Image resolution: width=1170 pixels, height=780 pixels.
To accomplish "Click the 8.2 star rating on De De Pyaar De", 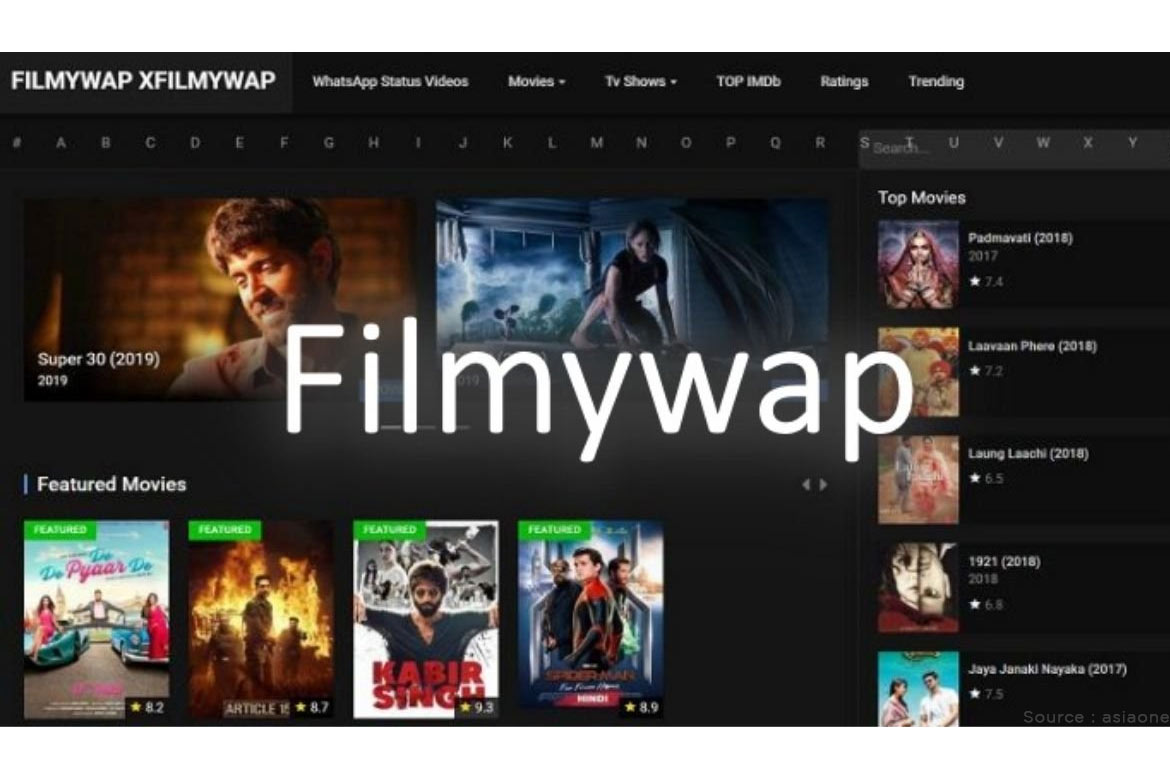I will point(147,707).
